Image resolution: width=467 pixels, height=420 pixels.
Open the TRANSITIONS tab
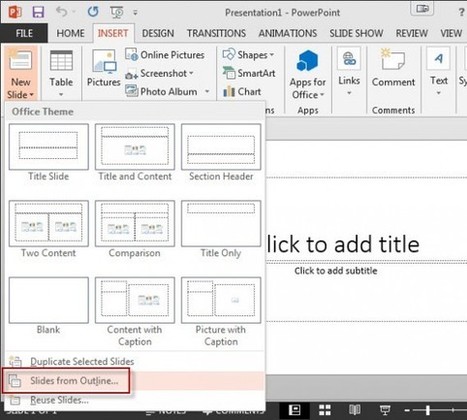click(216, 33)
